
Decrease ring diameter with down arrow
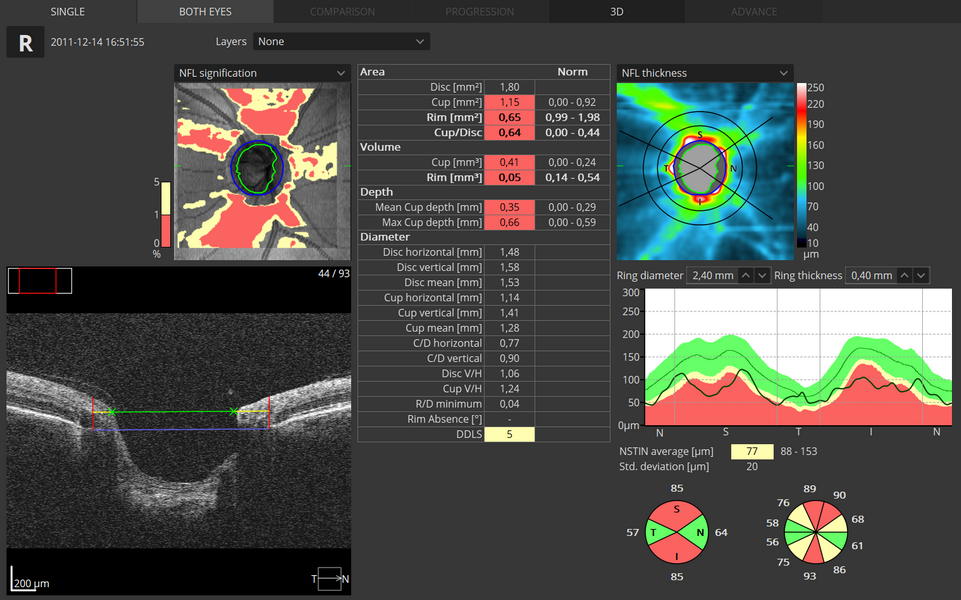[762, 275]
